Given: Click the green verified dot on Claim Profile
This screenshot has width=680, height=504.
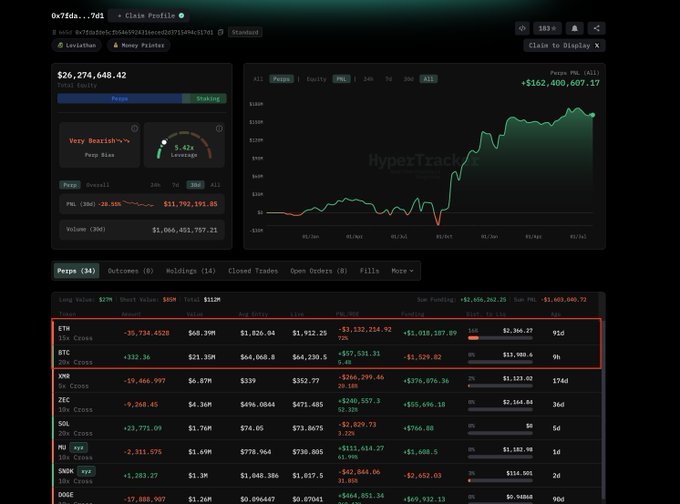Looking at the screenshot, I should [181, 16].
